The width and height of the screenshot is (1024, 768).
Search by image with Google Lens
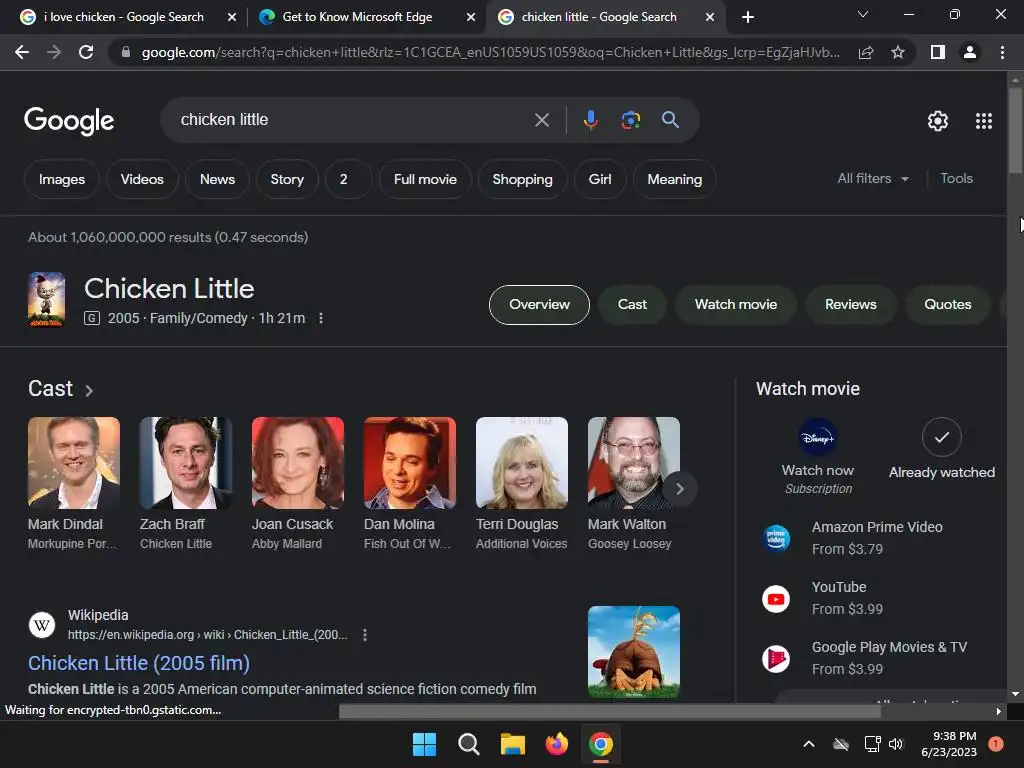pyautogui.click(x=630, y=120)
